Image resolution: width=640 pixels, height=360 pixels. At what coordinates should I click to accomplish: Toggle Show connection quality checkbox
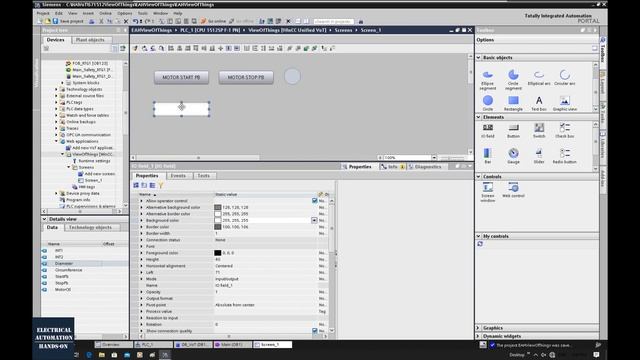314,331
